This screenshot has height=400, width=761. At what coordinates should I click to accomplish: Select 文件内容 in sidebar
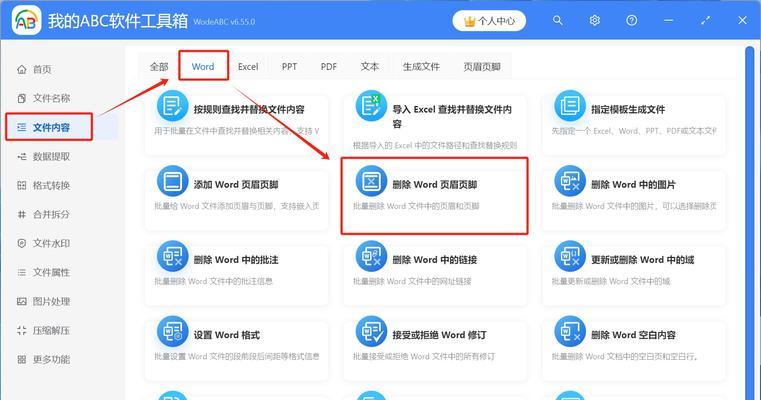click(51, 127)
